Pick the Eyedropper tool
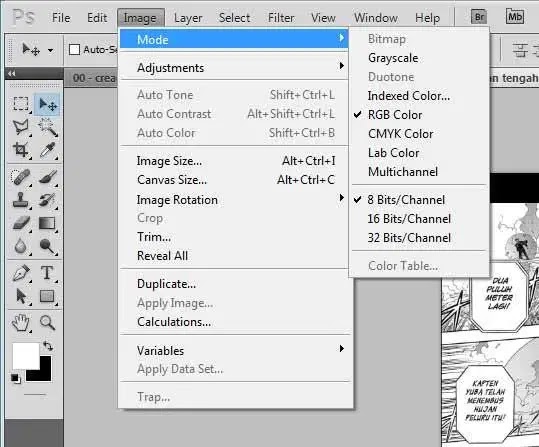 pyautogui.click(x=47, y=150)
